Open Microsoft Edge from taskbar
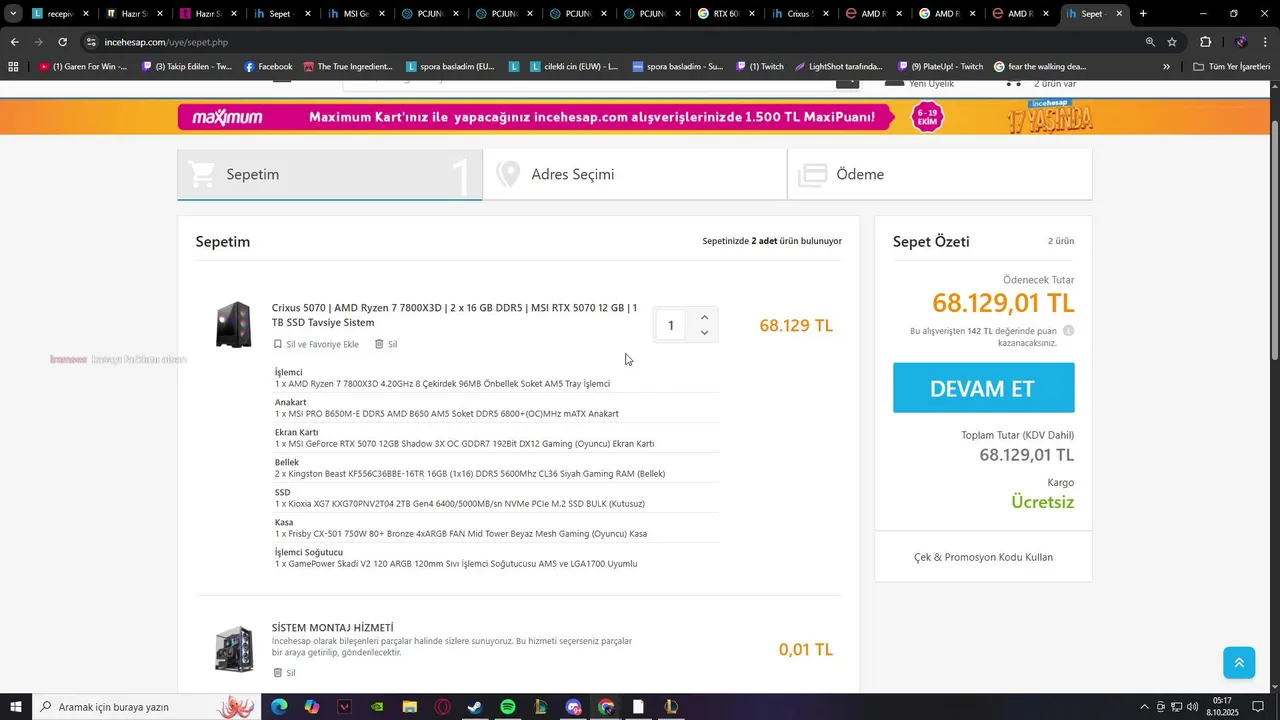The image size is (1280, 720). click(x=279, y=707)
